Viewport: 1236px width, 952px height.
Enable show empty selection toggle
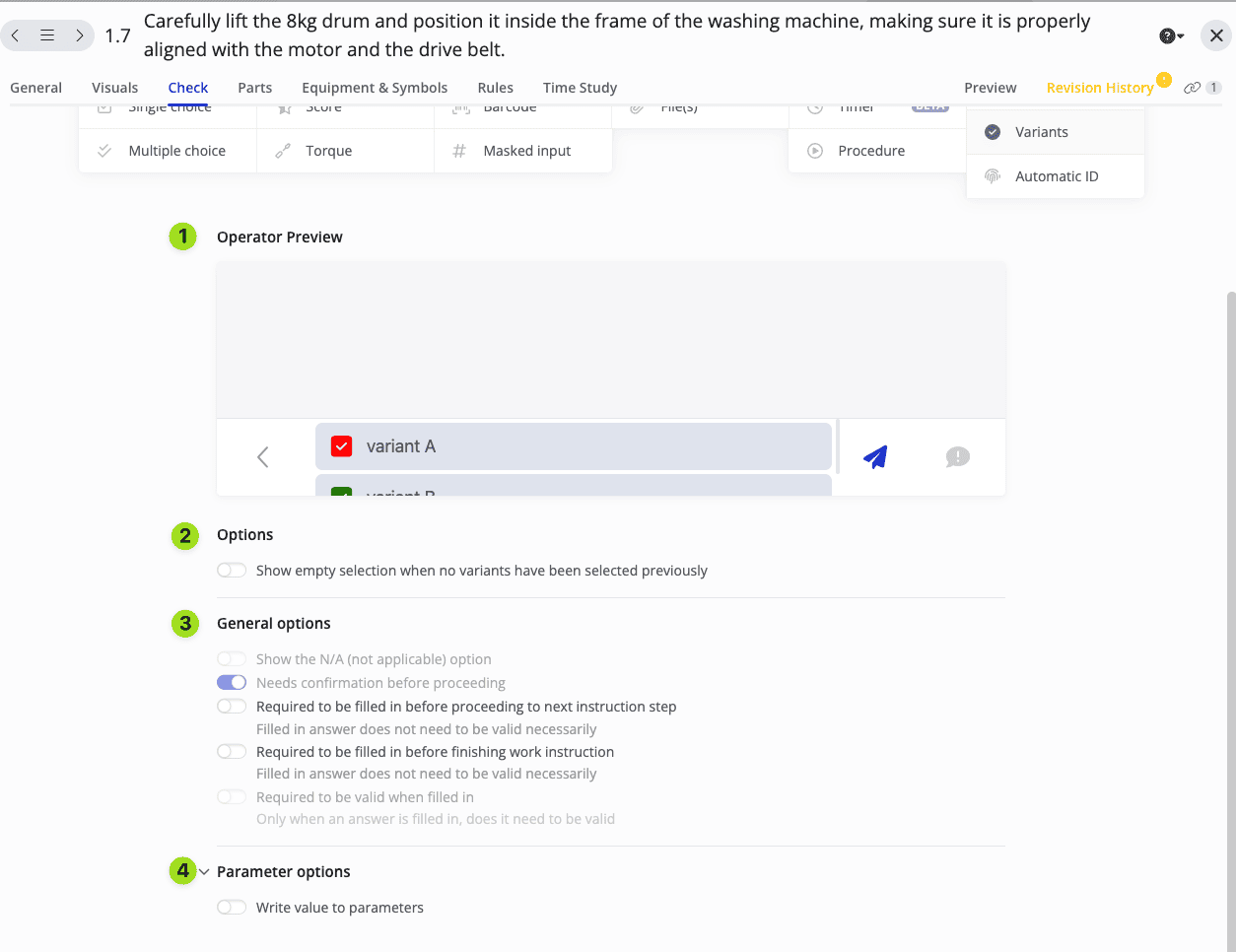(232, 571)
